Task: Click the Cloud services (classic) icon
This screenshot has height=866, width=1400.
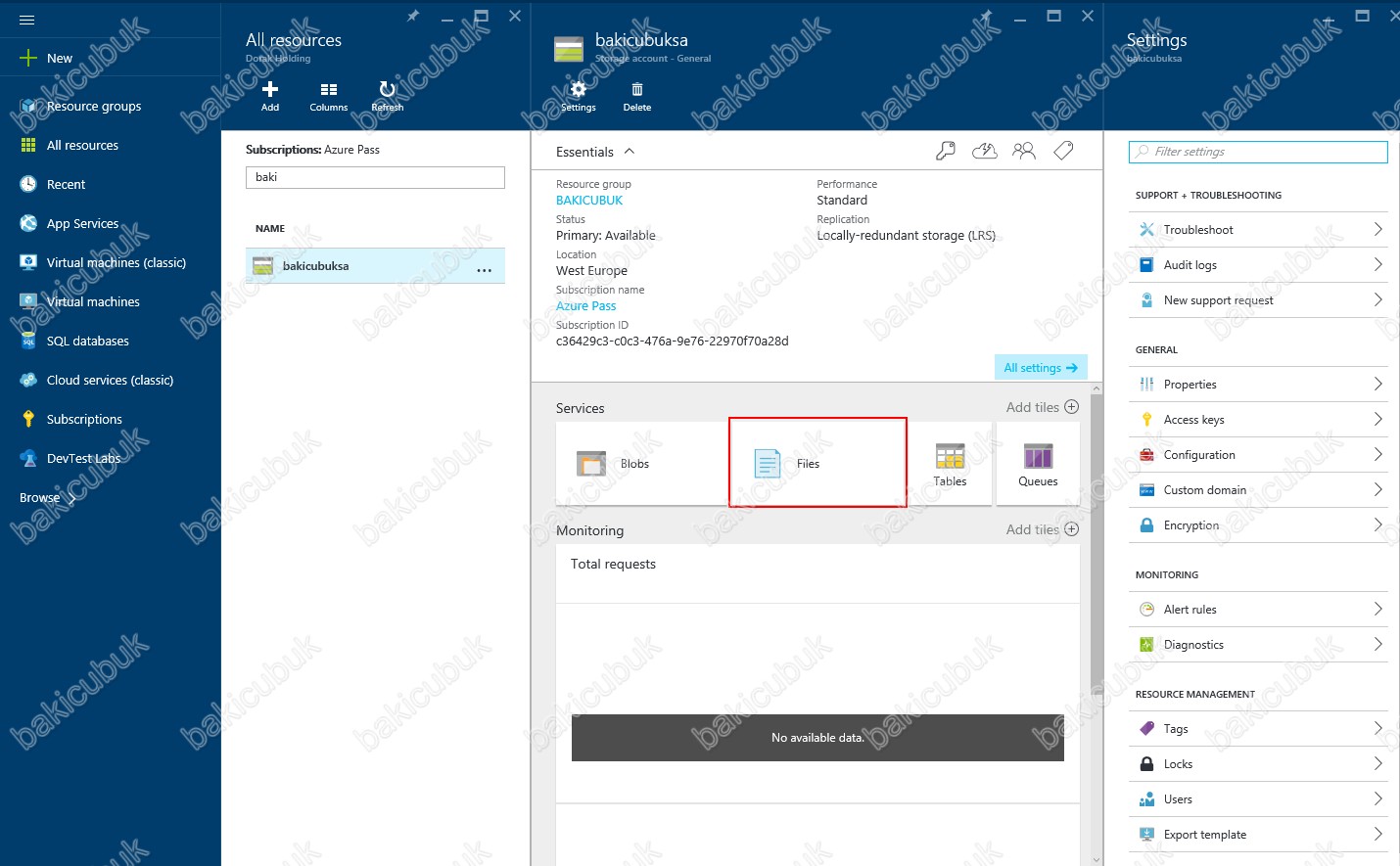Action: [x=28, y=380]
